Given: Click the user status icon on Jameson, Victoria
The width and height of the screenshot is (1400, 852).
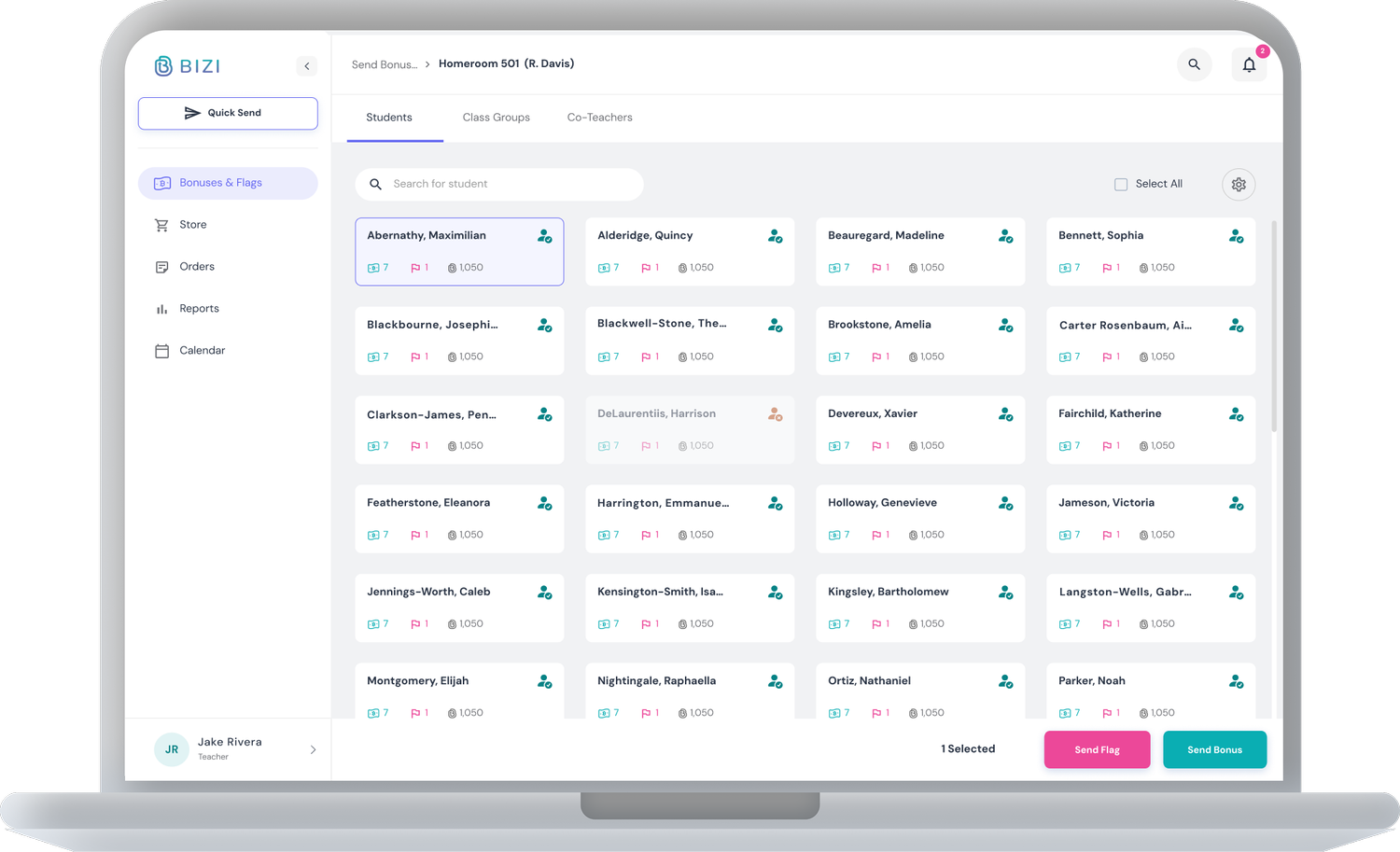Looking at the screenshot, I should point(1236,504).
